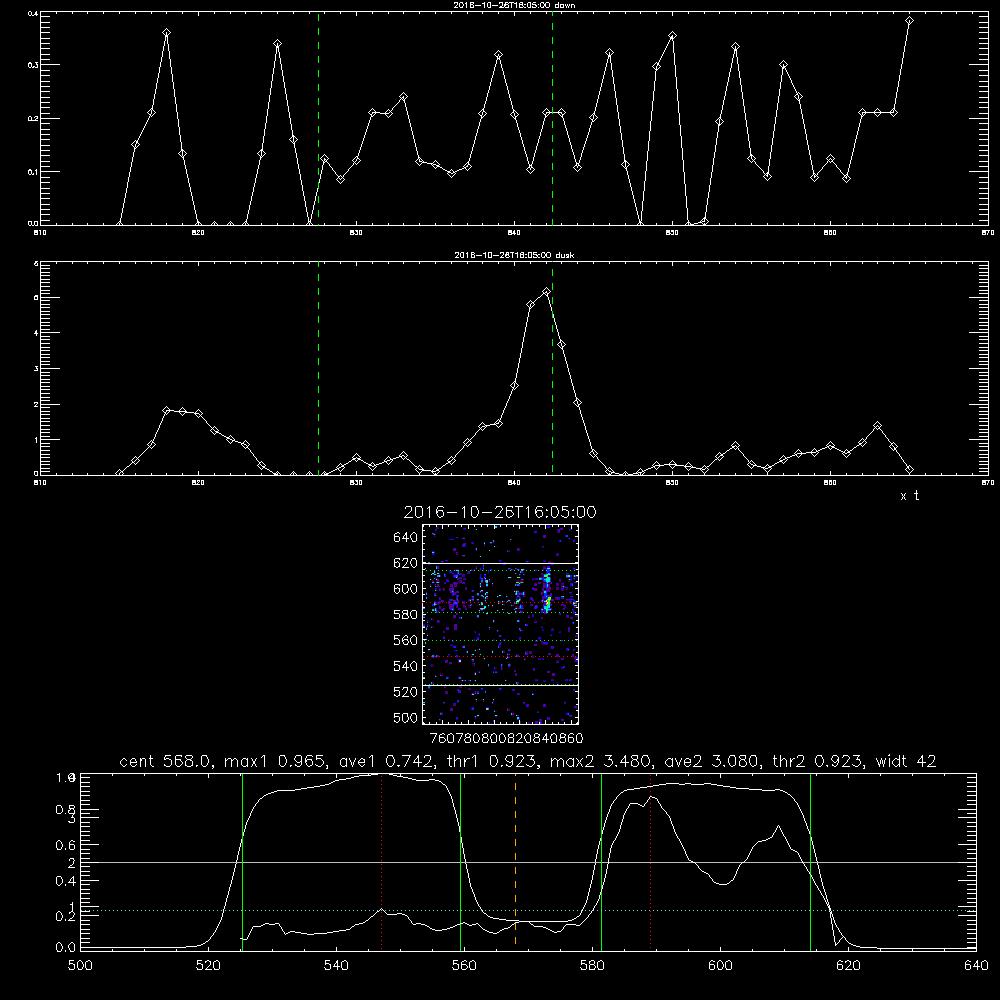
Task: Click y-axis label '600' beside the spectrogram
Action: [x=406, y=589]
